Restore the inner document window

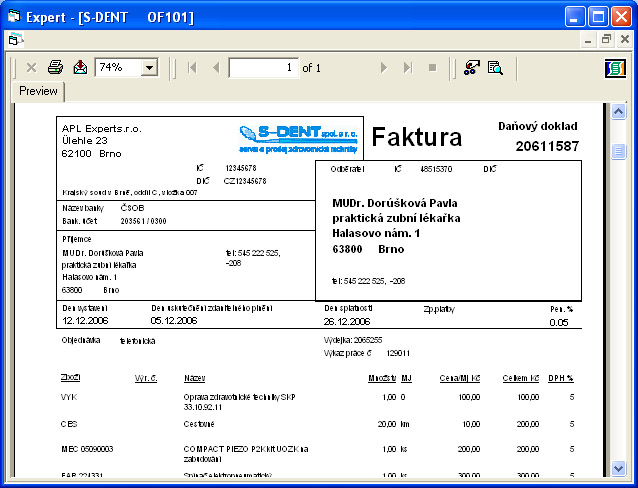[x=605, y=40]
